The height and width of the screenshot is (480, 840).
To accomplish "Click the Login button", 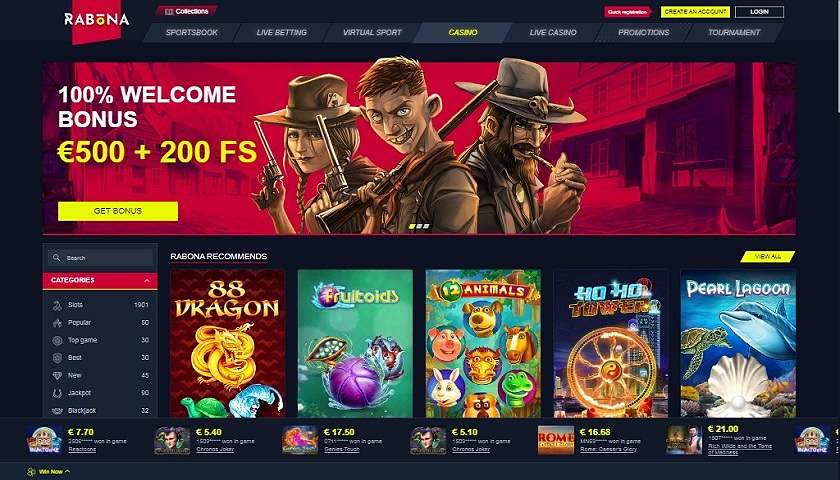I will (x=759, y=12).
